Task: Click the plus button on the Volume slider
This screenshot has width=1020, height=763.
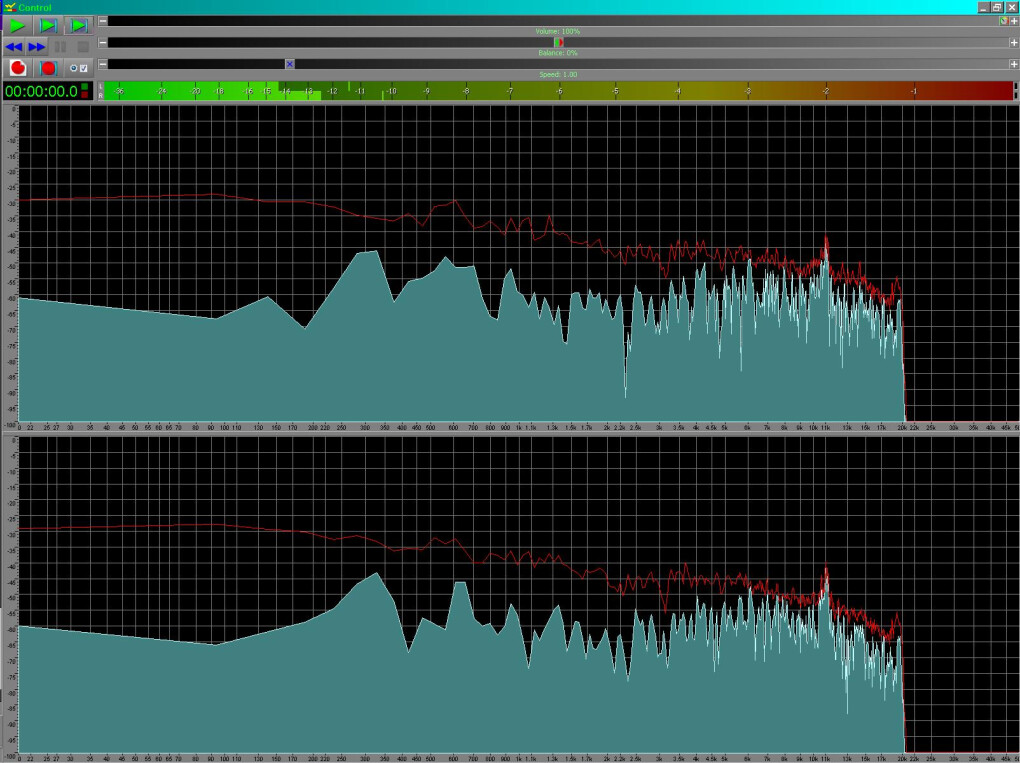Action: [x=1013, y=43]
